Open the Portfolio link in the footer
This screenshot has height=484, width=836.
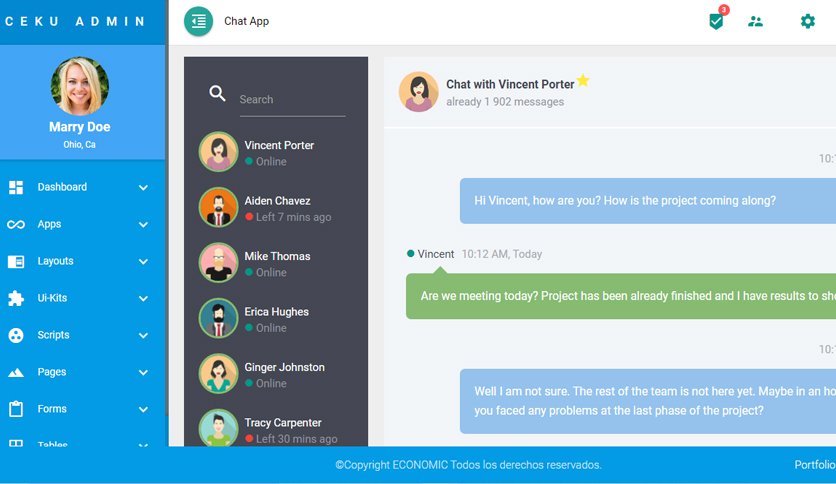[x=815, y=465]
